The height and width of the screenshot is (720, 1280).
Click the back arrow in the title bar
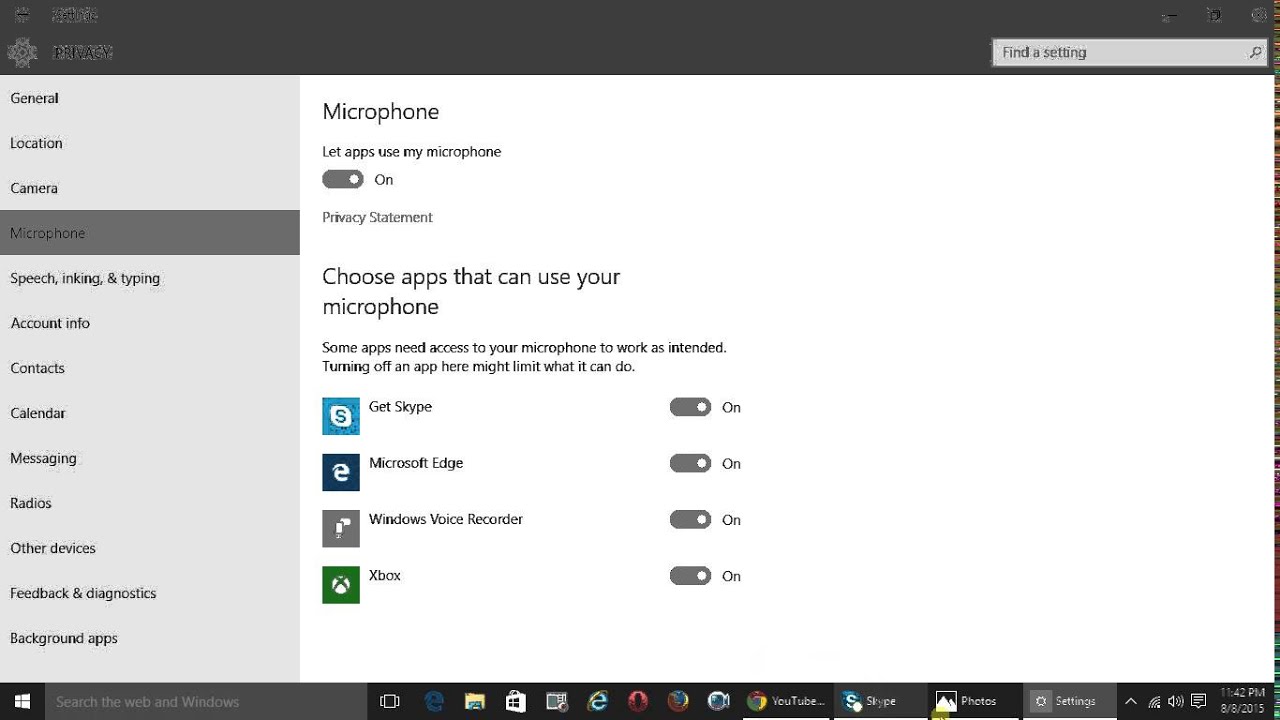click(x=22, y=15)
